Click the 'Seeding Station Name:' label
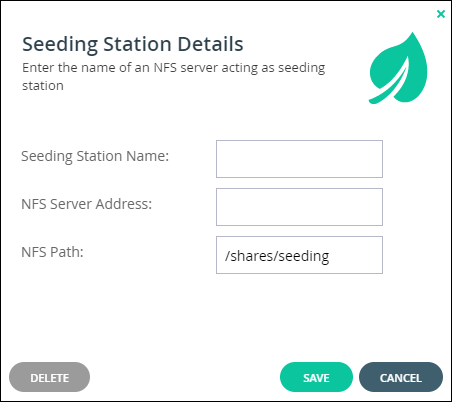The image size is (452, 402). [x=95, y=156]
